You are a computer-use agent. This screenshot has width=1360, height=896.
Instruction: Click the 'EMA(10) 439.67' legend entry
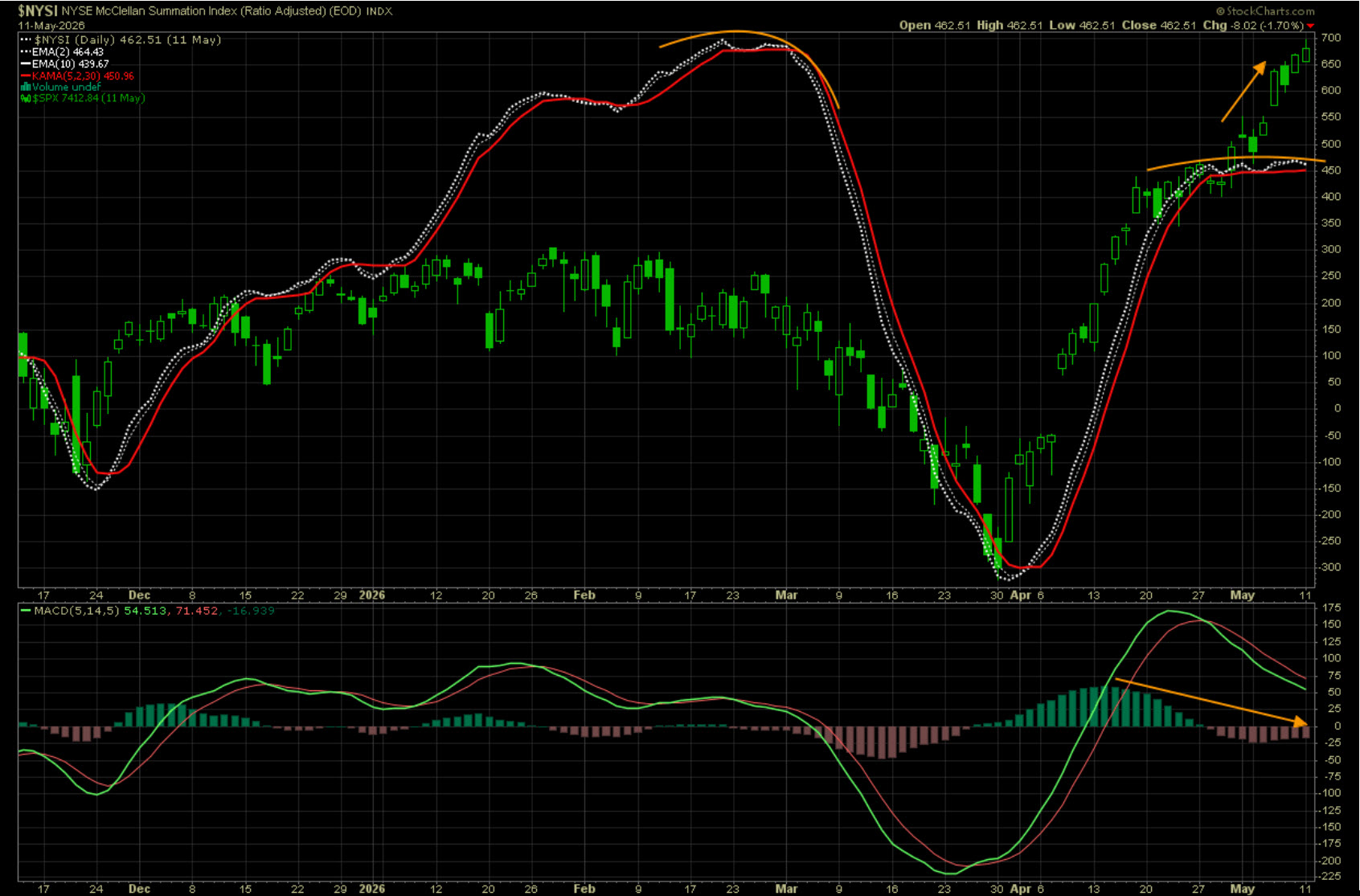(x=65, y=63)
